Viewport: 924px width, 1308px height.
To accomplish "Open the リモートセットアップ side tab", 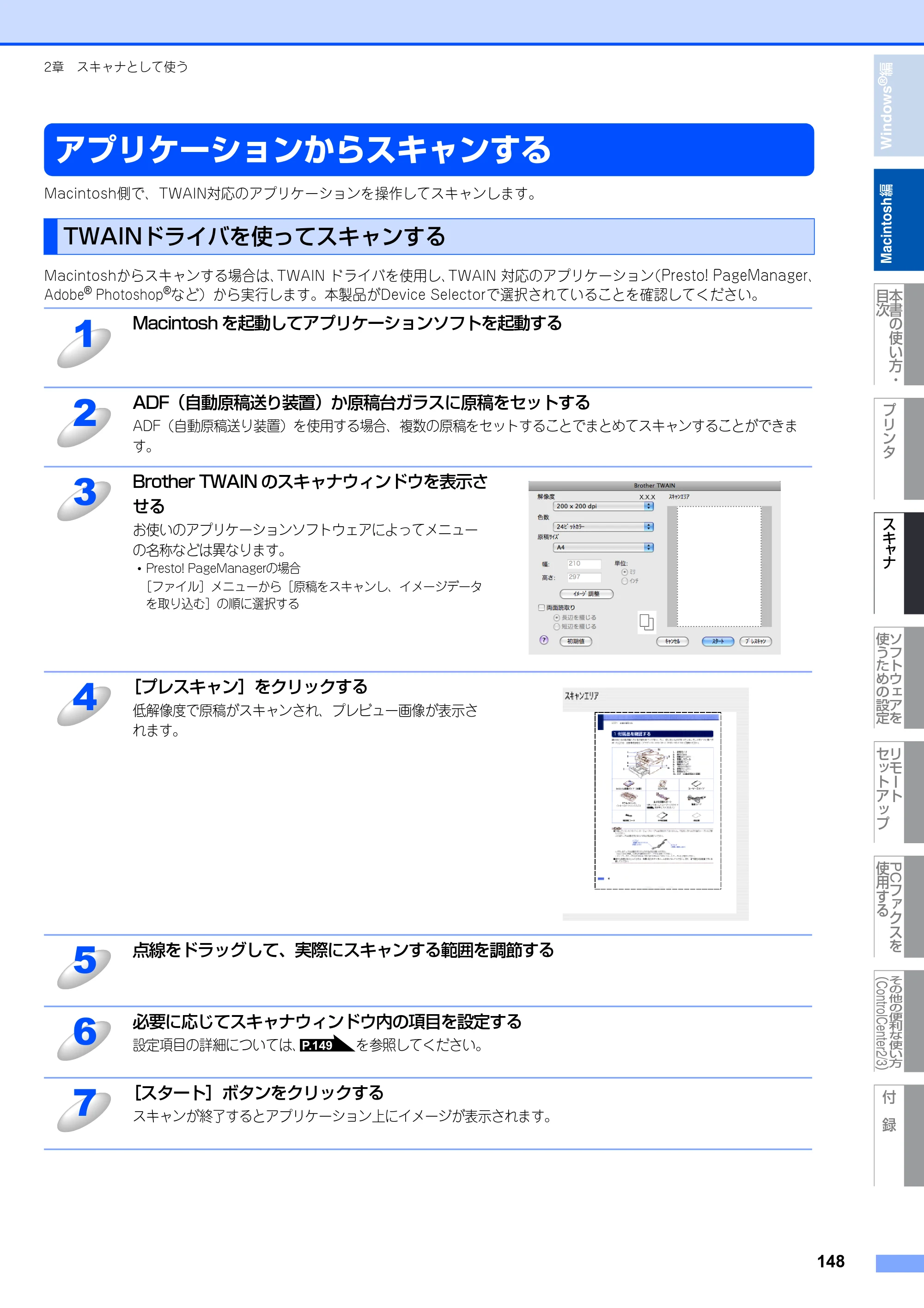I will pyautogui.click(x=899, y=792).
